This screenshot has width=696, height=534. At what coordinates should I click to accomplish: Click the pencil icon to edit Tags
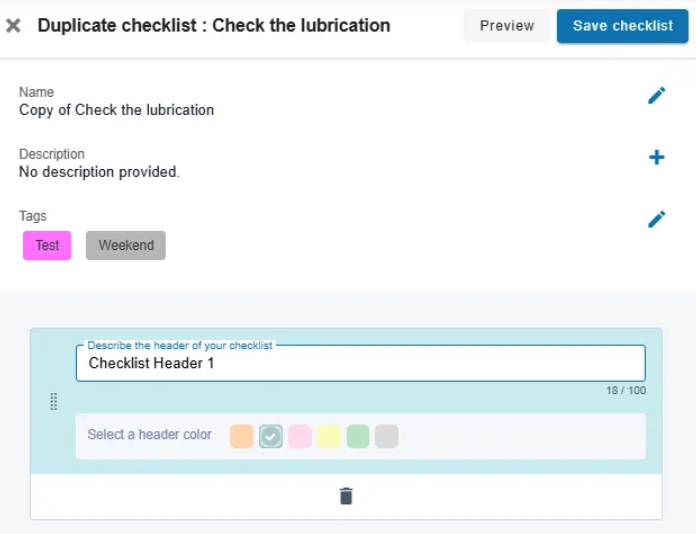point(656,219)
